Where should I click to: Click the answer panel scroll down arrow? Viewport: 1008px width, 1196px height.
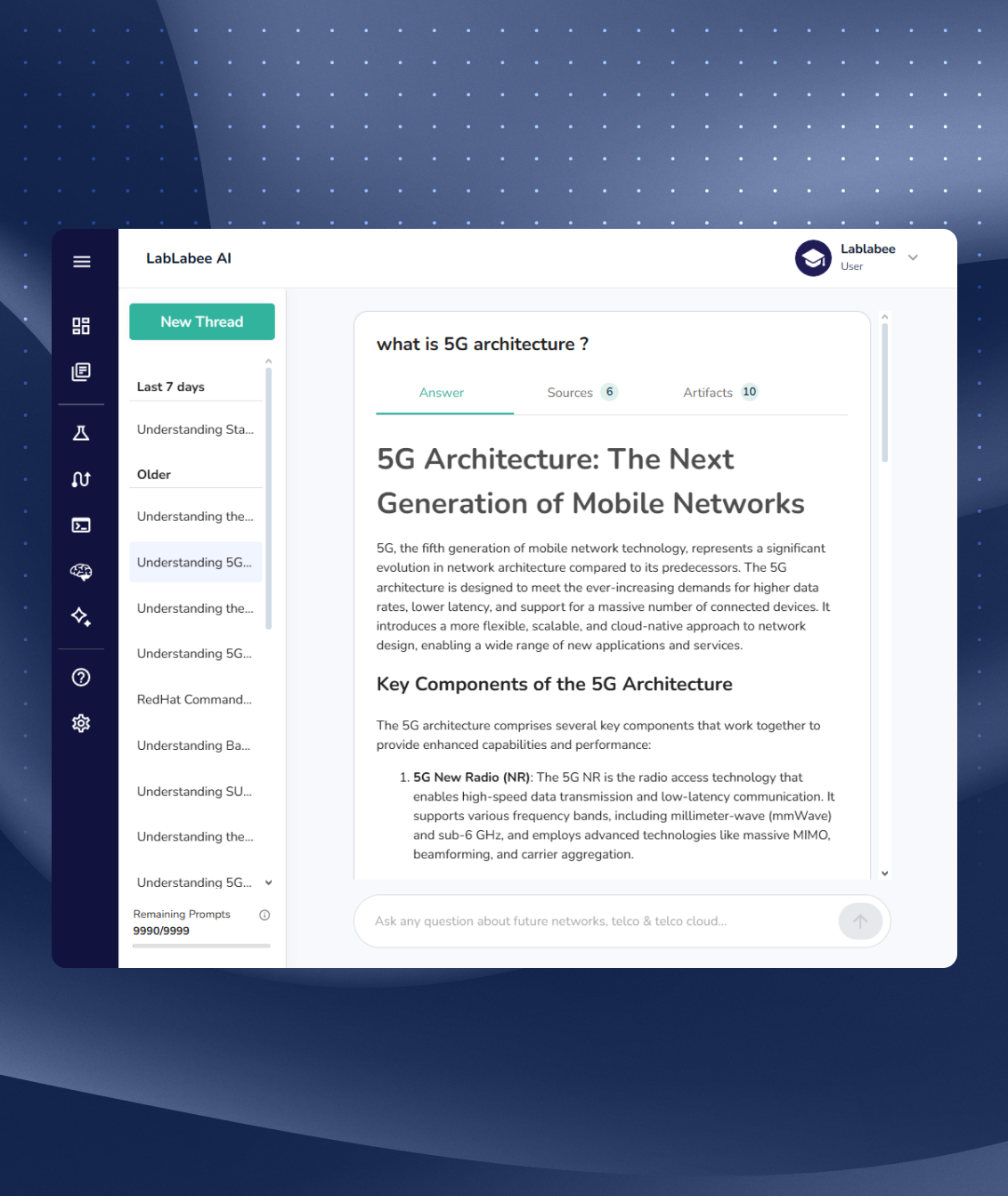(x=884, y=874)
